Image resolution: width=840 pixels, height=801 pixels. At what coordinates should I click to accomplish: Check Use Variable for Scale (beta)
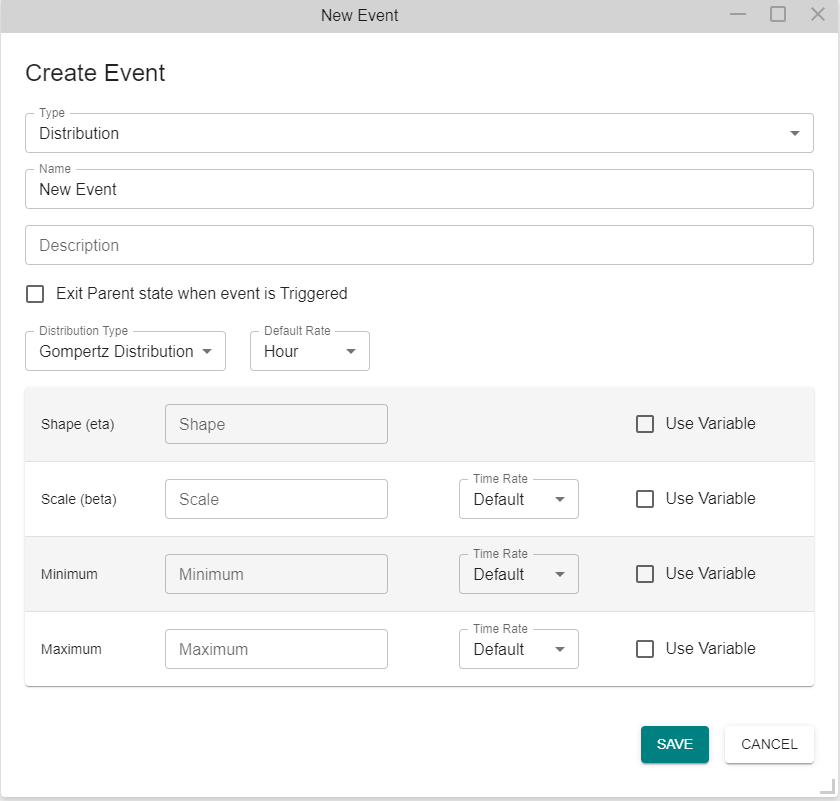(644, 499)
